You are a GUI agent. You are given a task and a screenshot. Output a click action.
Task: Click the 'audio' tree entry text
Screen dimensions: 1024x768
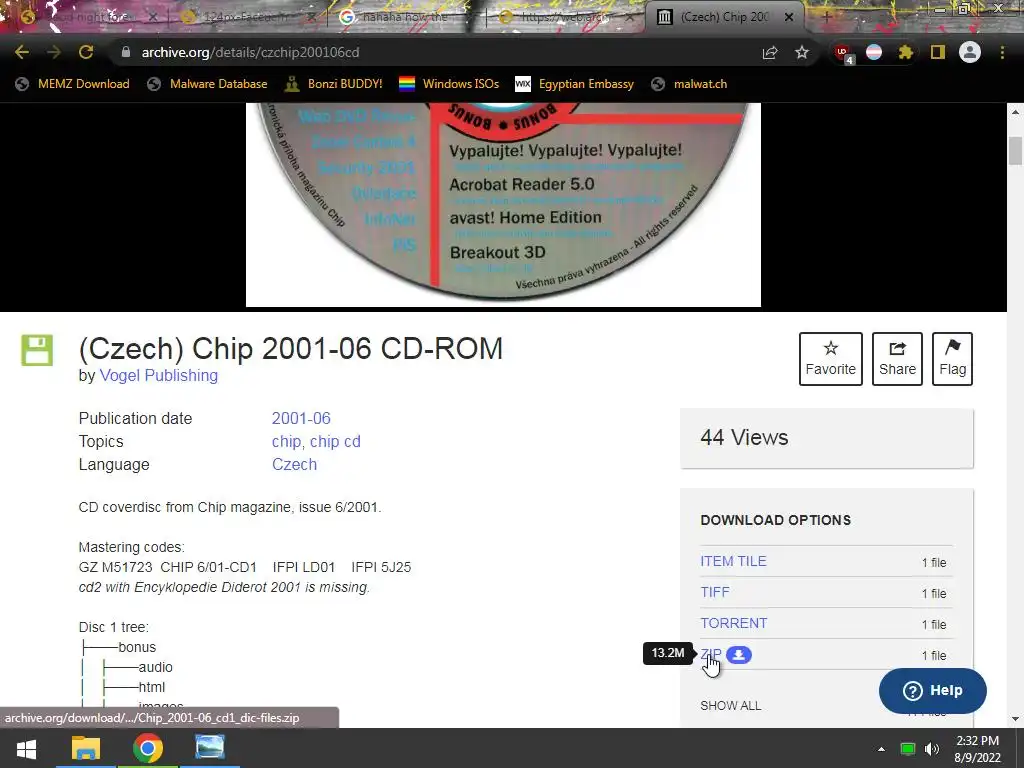point(155,667)
